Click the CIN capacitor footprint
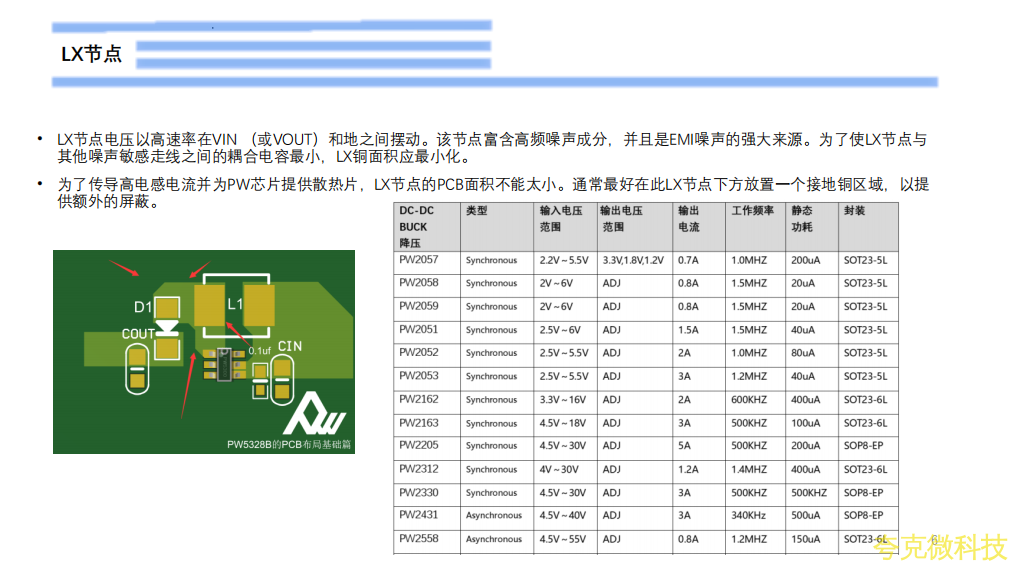 (x=284, y=377)
